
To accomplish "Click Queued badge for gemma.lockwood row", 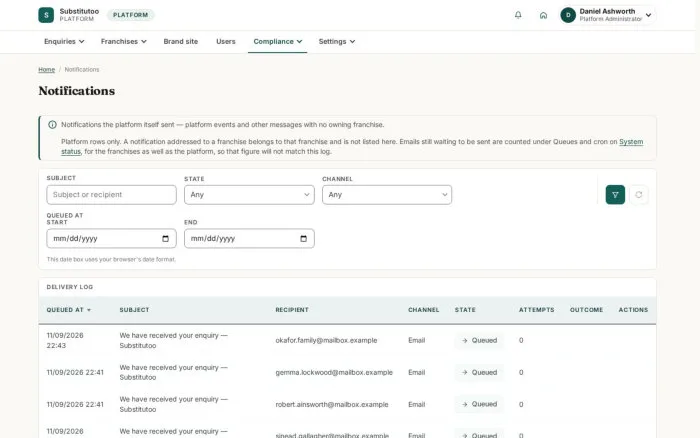I will click(479, 372).
